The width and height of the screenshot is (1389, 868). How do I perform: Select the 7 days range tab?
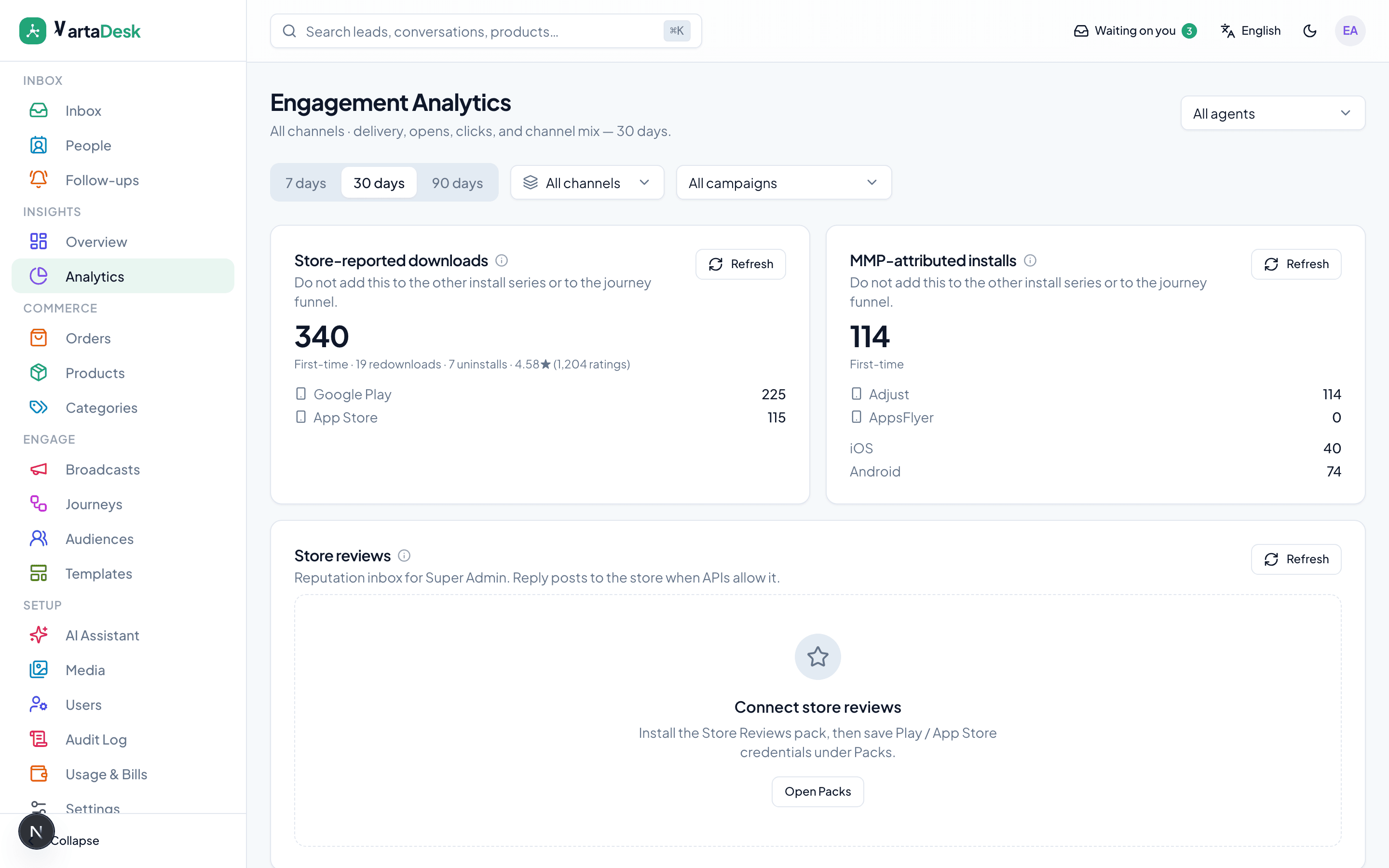coord(306,183)
